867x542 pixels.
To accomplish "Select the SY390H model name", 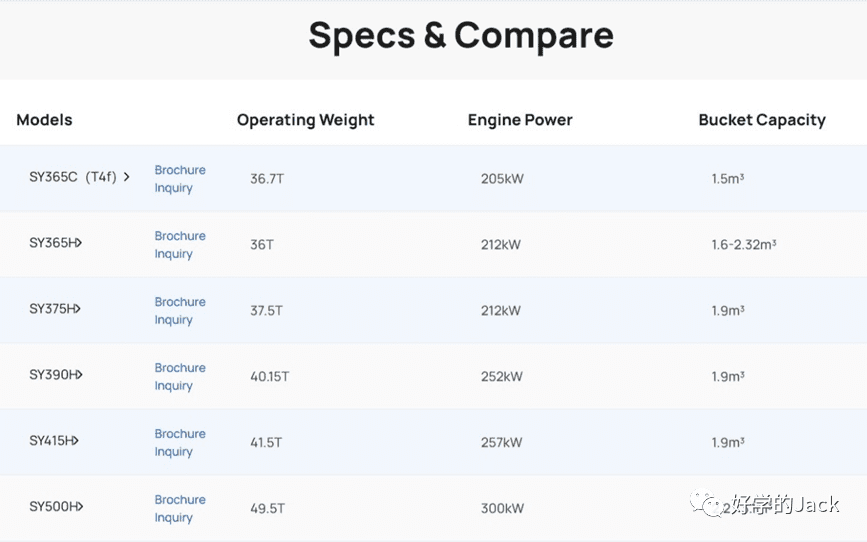I will tap(53, 374).
